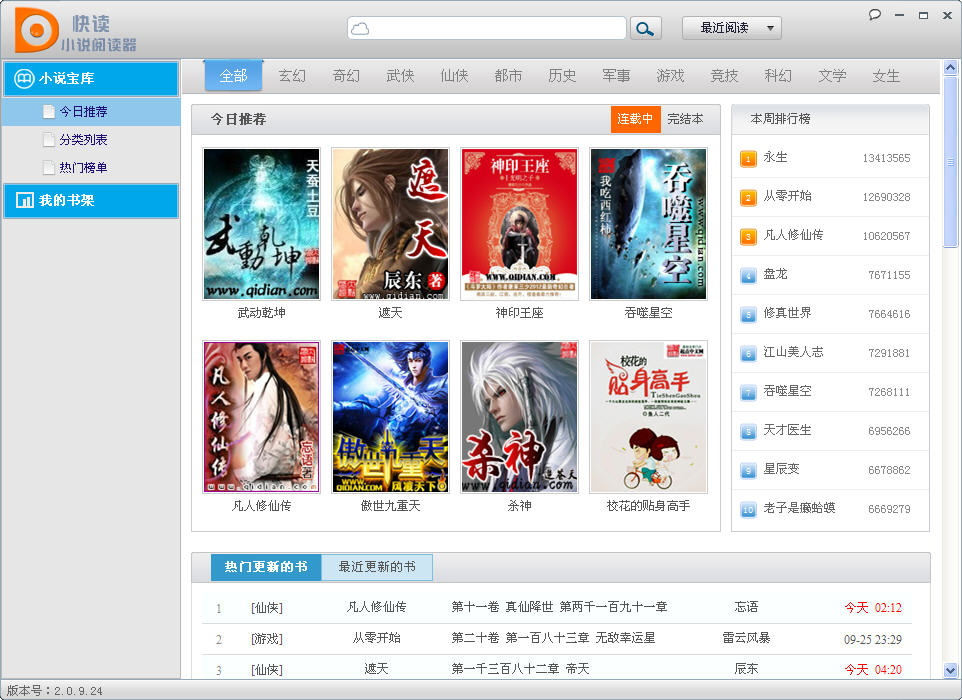Open the 小说宝库 panel via its icon
This screenshot has width=962, height=700.
click(22, 78)
